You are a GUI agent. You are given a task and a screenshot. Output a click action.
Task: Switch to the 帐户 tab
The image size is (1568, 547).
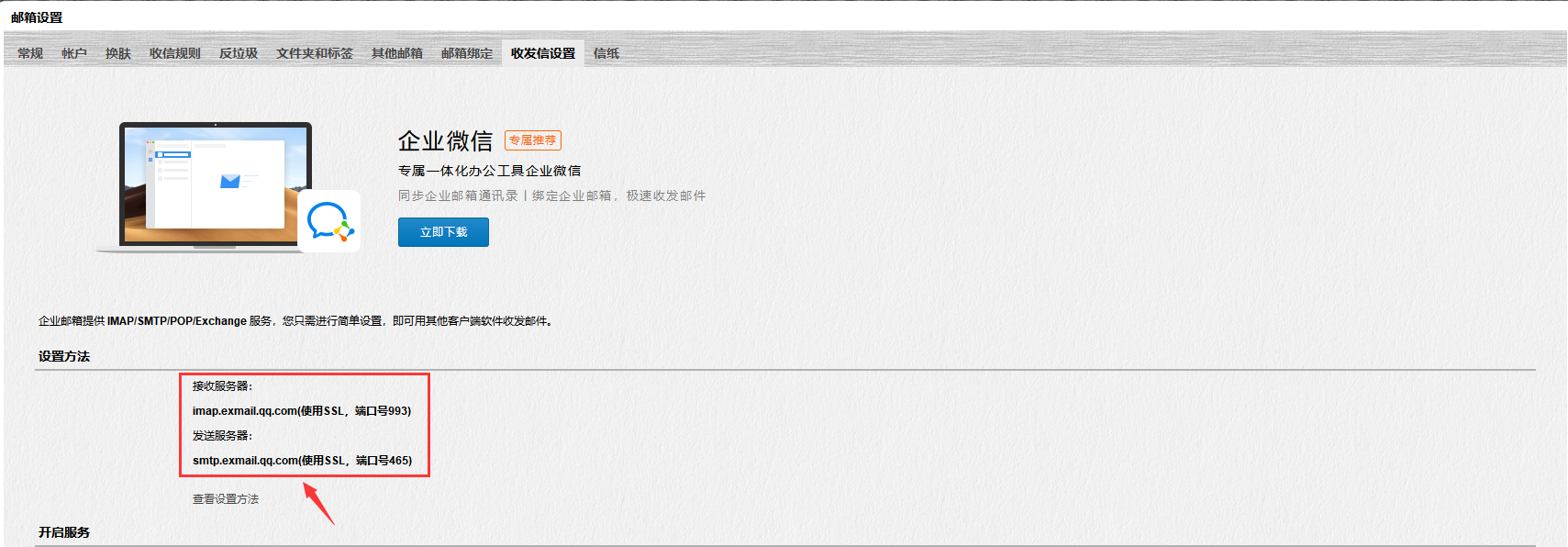(74, 53)
